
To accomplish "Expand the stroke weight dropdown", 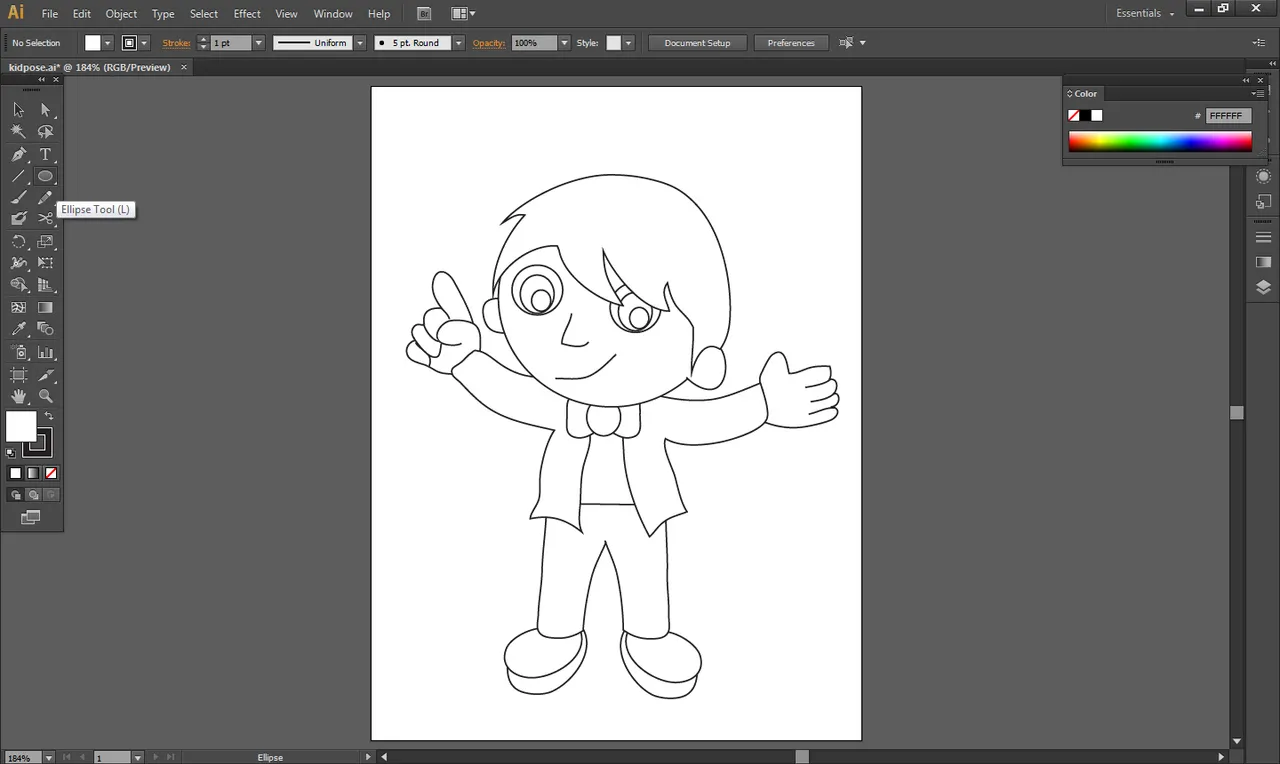I will pos(259,43).
